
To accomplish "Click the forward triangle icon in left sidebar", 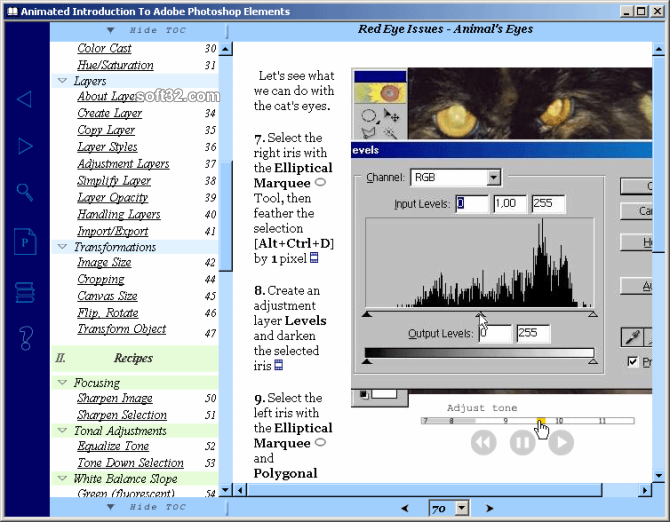I will [25, 146].
